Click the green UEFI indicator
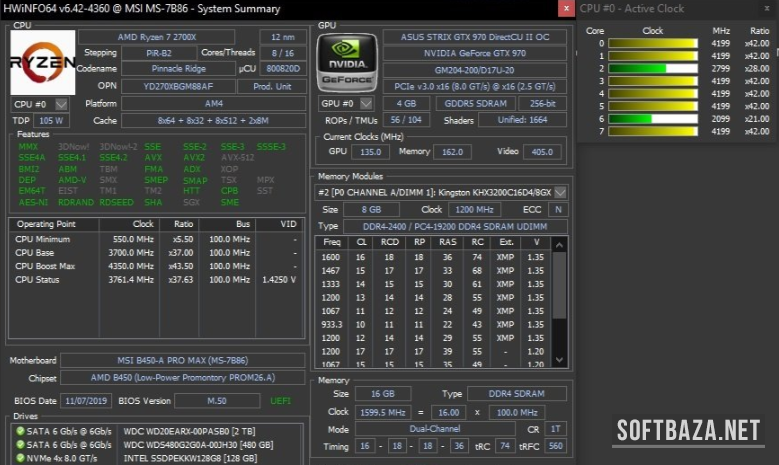779x465 pixels. point(282,400)
